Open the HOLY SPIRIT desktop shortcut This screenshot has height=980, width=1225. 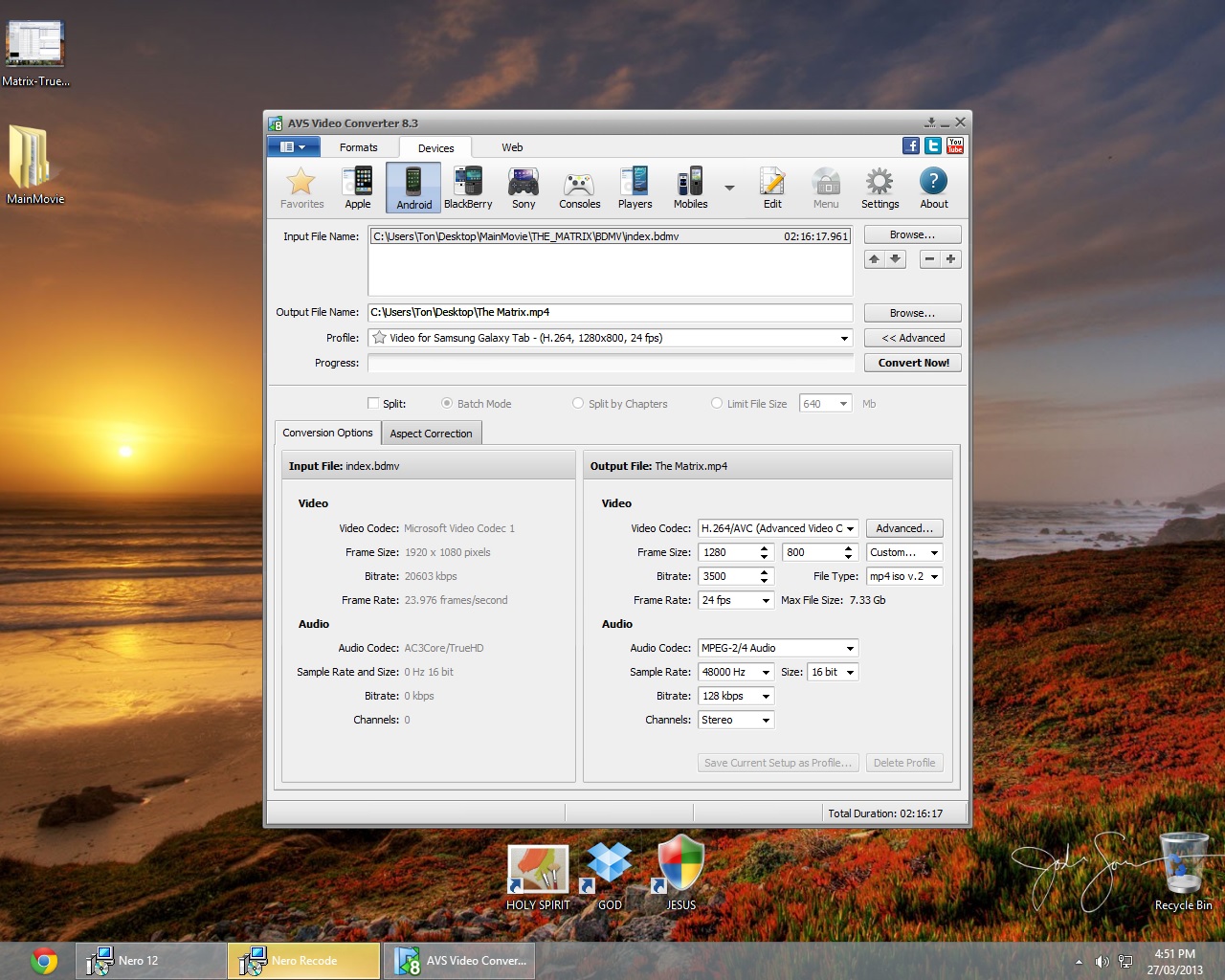[538, 878]
